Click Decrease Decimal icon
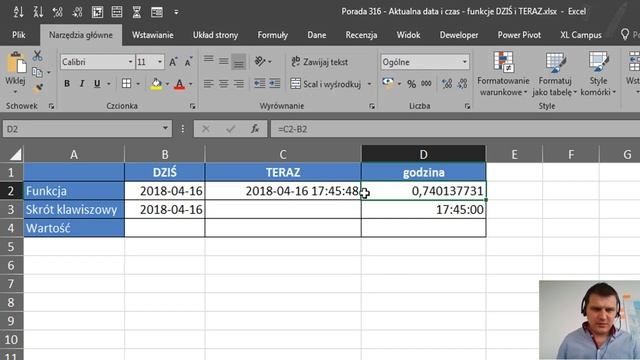The height and width of the screenshot is (360, 640). tap(462, 84)
